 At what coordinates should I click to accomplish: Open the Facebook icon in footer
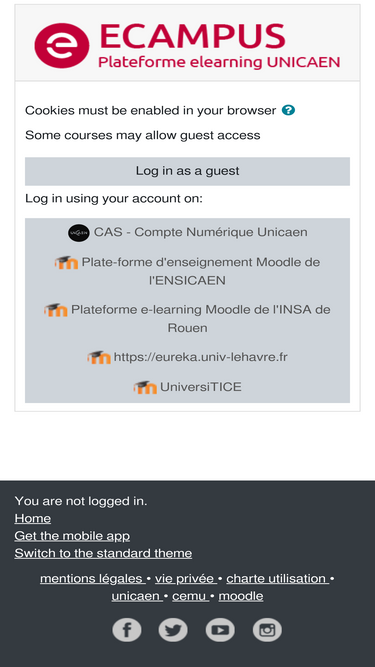127,630
